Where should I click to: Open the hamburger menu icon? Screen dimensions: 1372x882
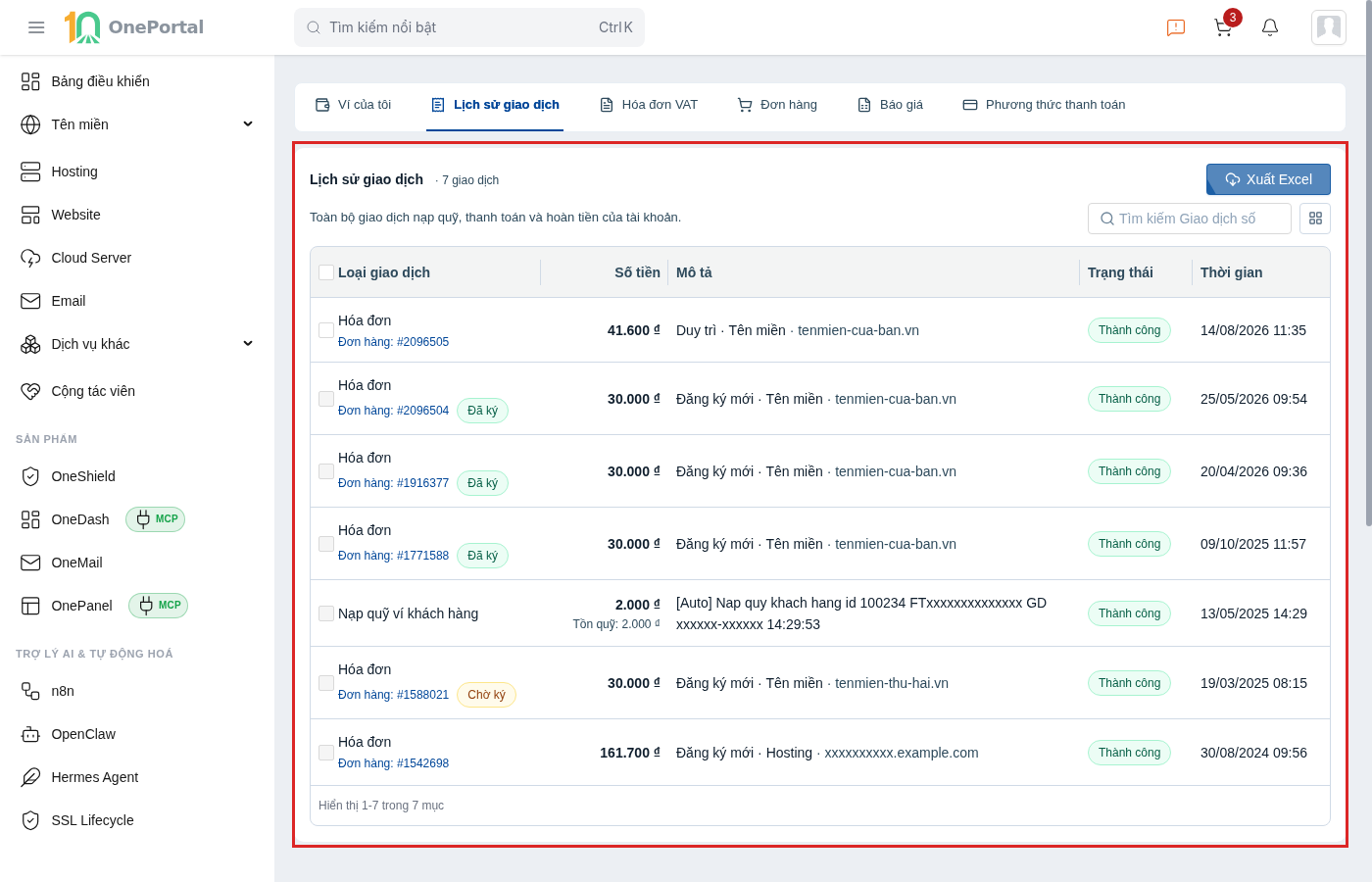point(36,27)
